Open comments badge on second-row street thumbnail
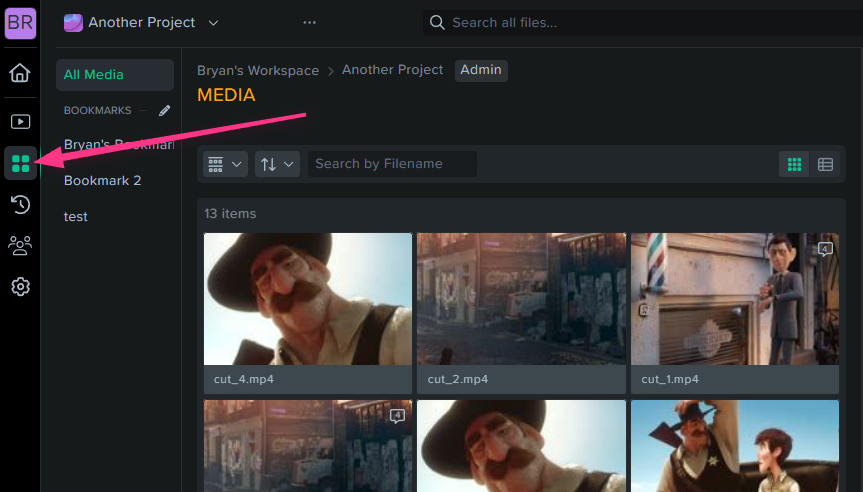 397,416
